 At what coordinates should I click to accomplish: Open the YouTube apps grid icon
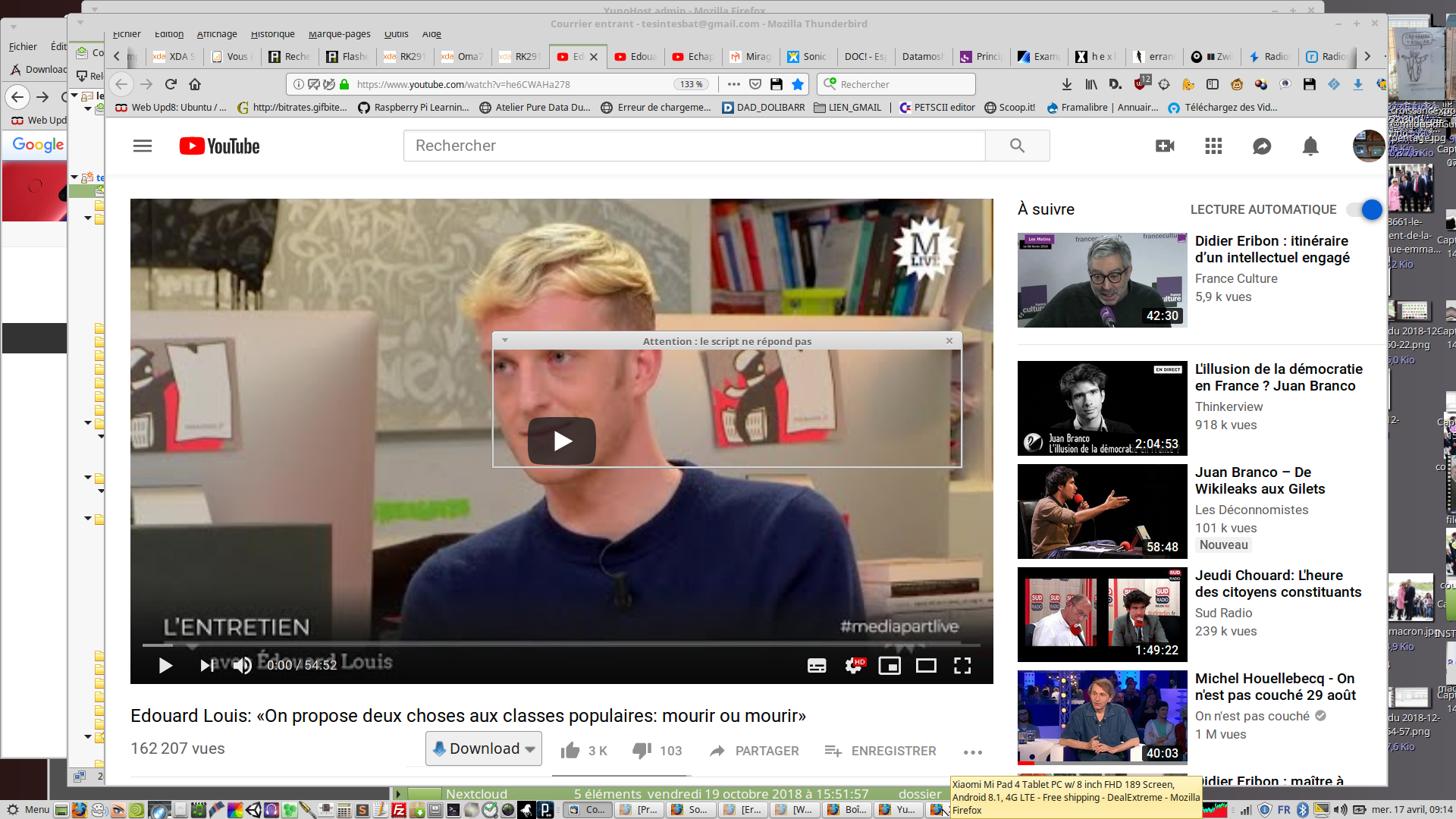tap(1213, 146)
